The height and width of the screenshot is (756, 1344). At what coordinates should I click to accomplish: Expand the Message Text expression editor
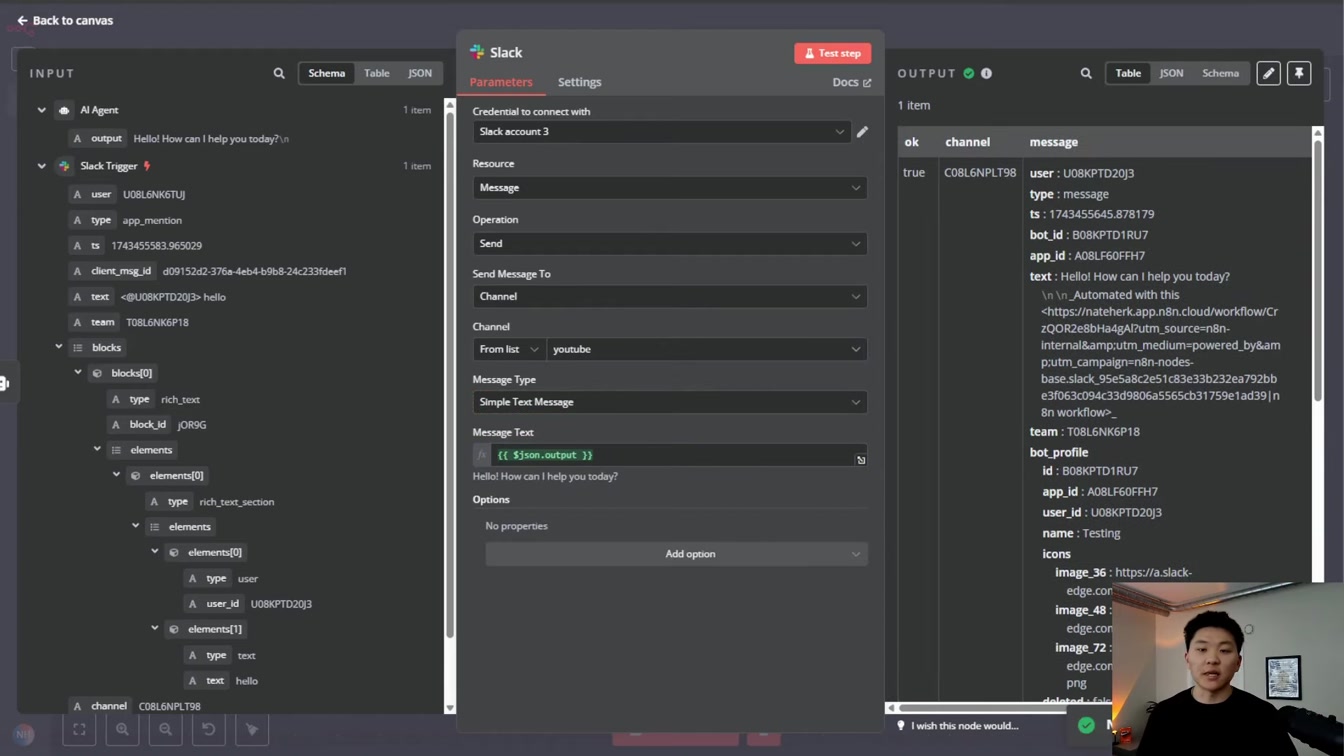point(861,460)
